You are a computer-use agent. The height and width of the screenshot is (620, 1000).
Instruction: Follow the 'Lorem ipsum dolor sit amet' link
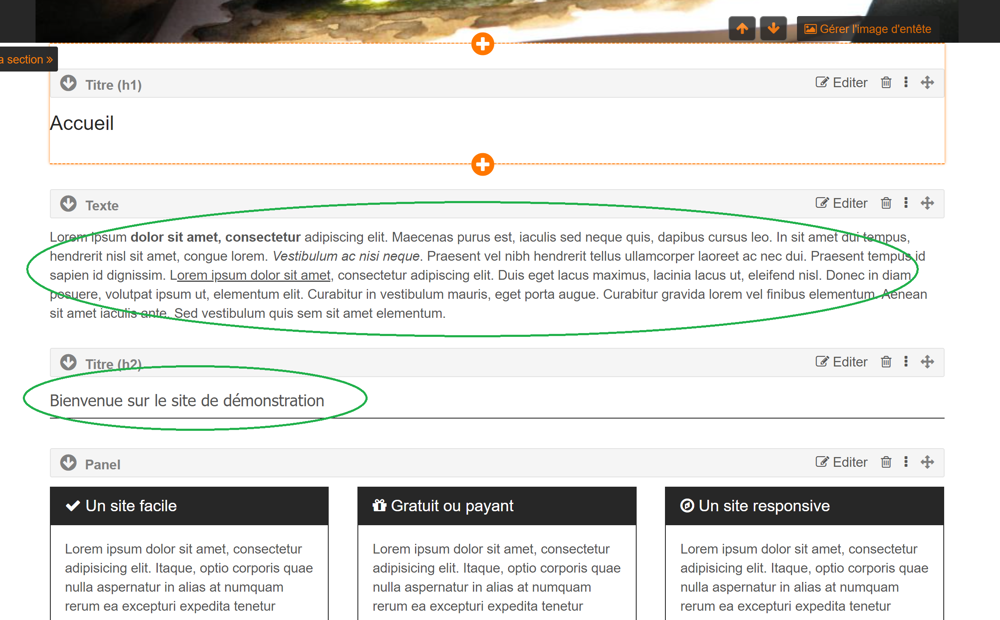tap(253, 275)
